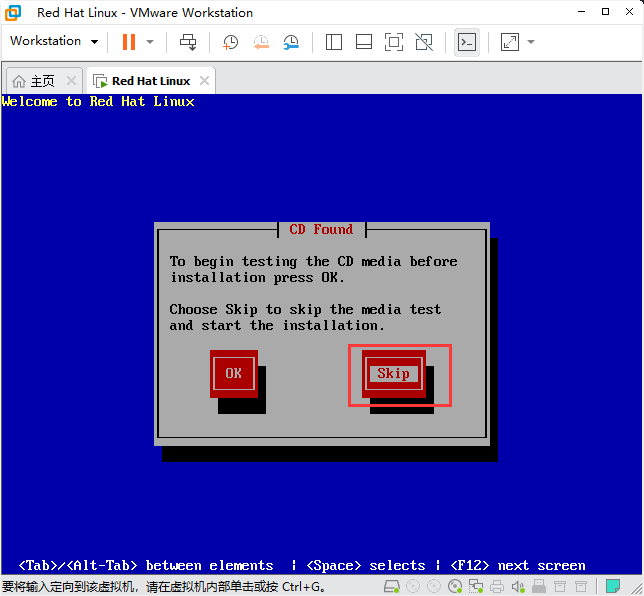Click the sound card status icon

(x=518, y=586)
